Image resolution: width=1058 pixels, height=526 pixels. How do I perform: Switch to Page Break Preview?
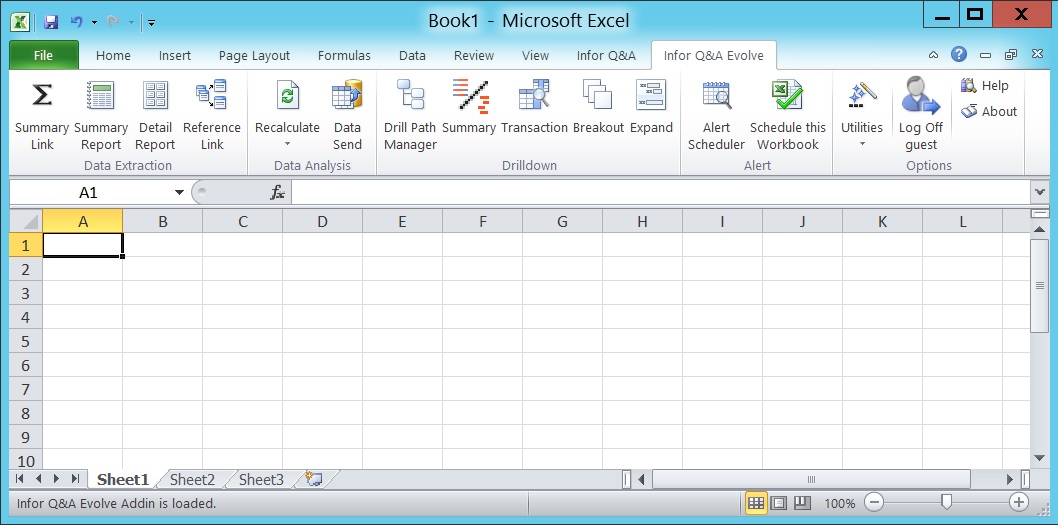(x=802, y=502)
